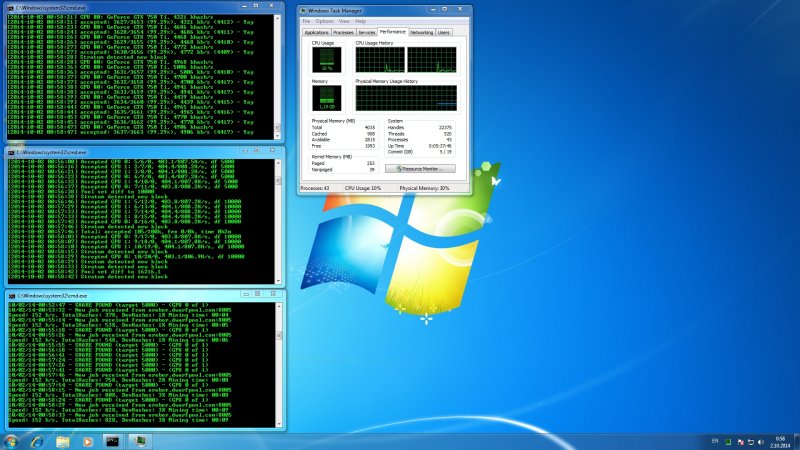Image resolution: width=800 pixels, height=450 pixels.
Task: Click the Task Manager taskbar button
Action: pyautogui.click(x=140, y=441)
